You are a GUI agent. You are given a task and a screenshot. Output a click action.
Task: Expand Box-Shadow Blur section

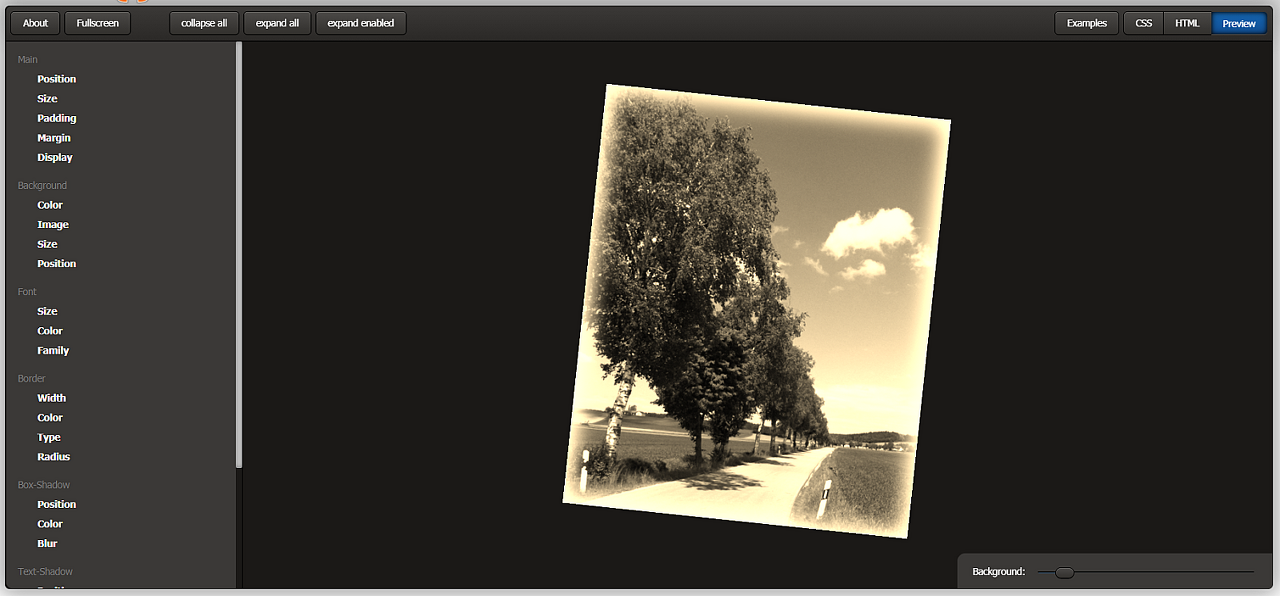tap(47, 544)
